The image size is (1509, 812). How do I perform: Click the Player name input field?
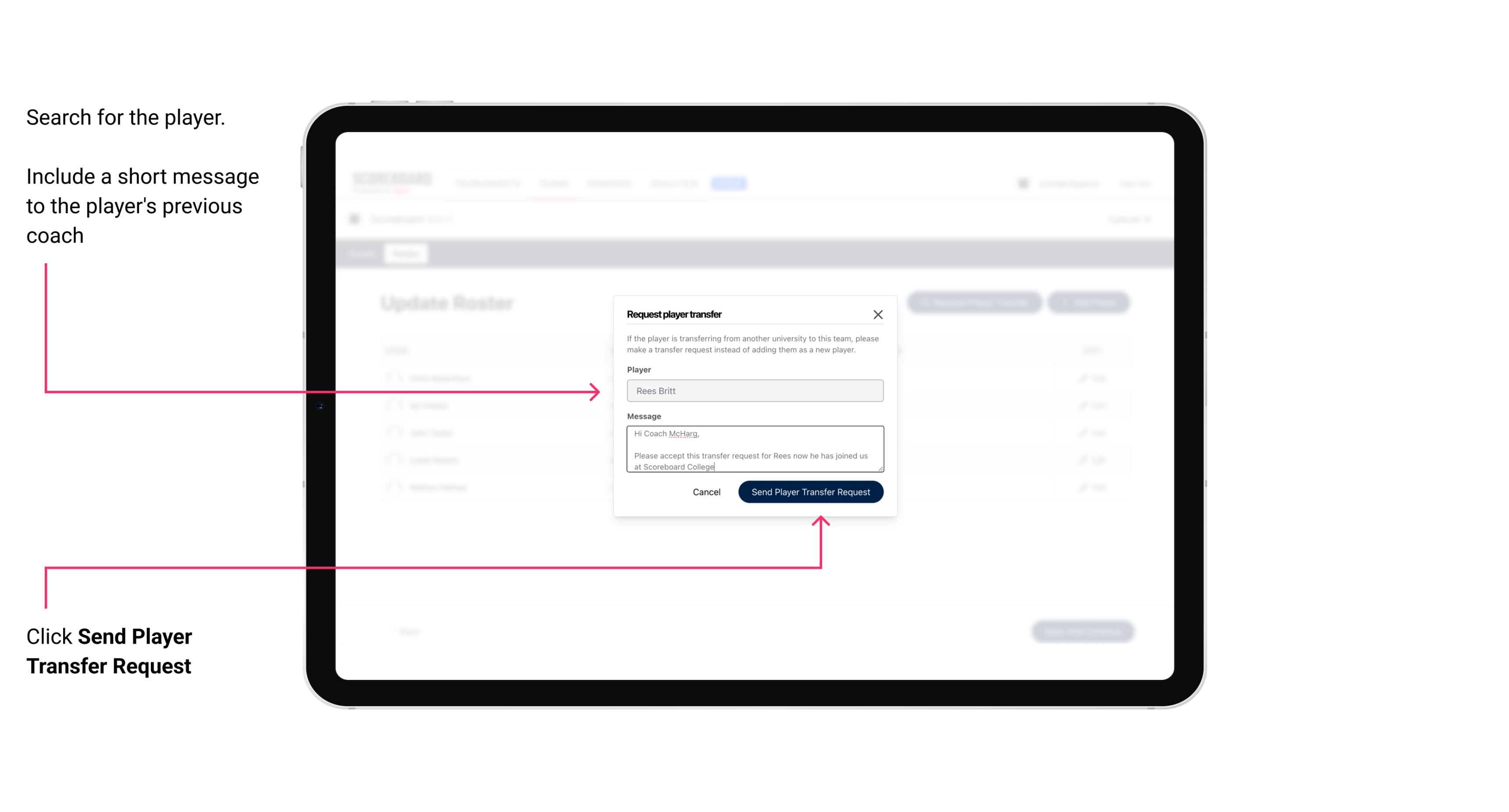(x=753, y=391)
